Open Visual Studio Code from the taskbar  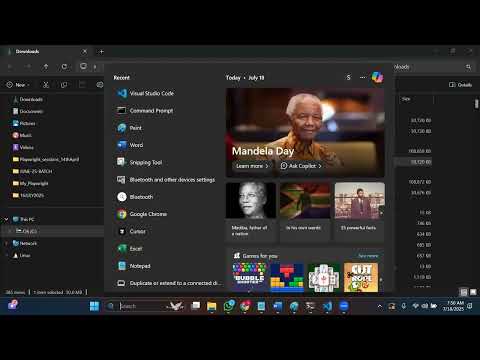point(327,306)
